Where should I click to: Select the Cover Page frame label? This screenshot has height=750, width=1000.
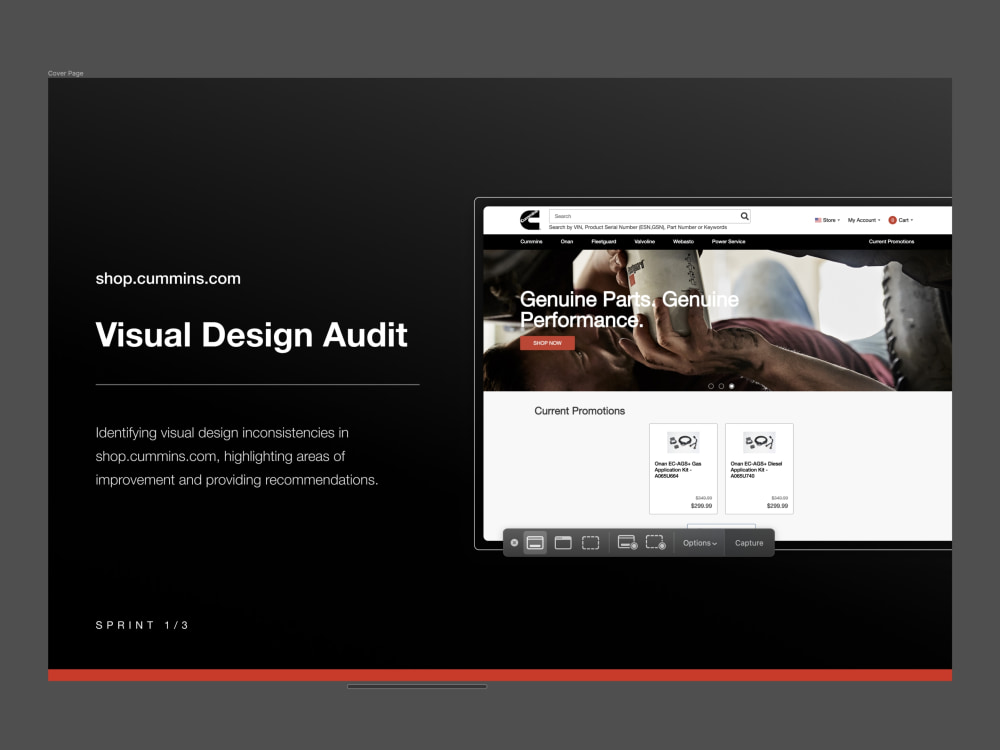click(x=66, y=73)
